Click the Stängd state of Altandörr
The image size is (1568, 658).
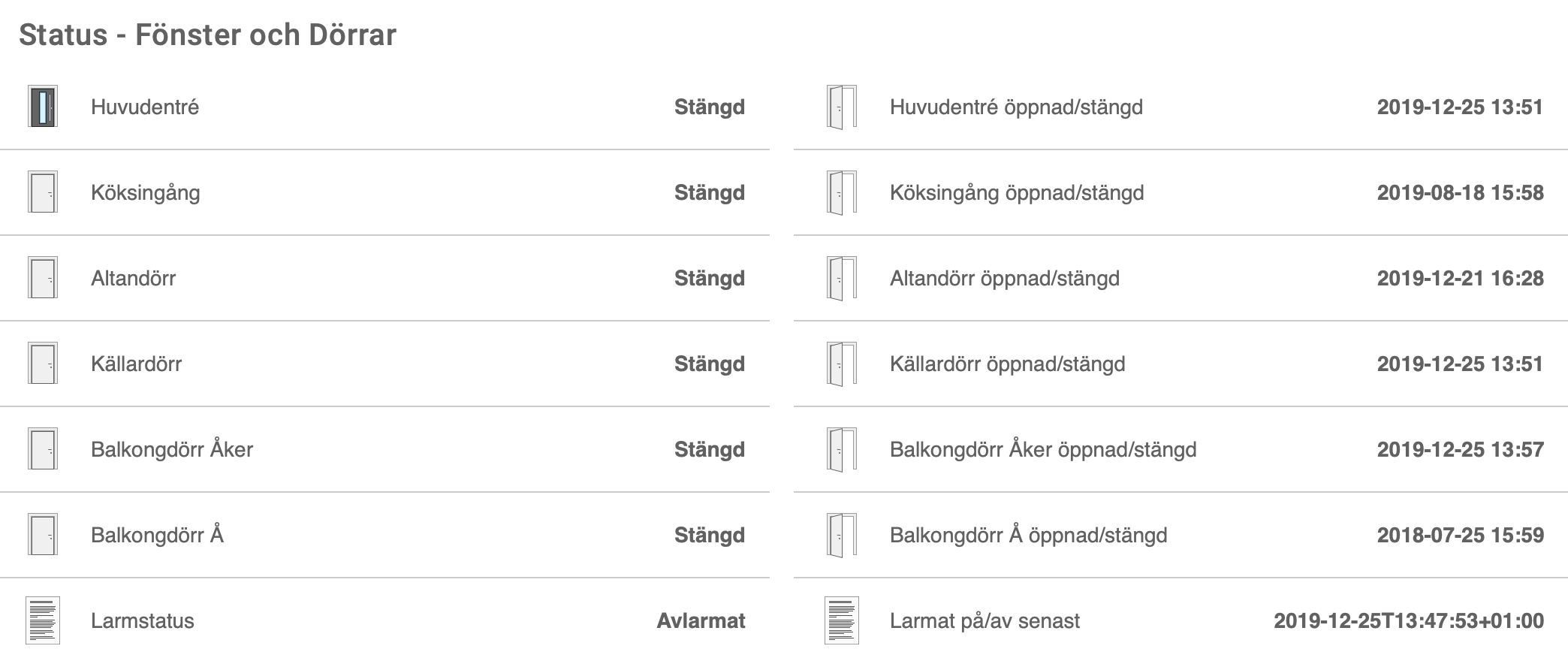tap(709, 279)
